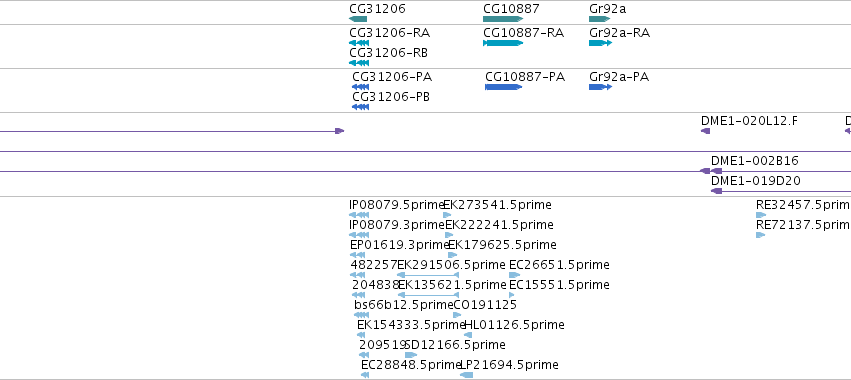Click the EK179625.5prime EST label
Image resolution: width=851 pixels, height=380 pixels.
click(502, 245)
